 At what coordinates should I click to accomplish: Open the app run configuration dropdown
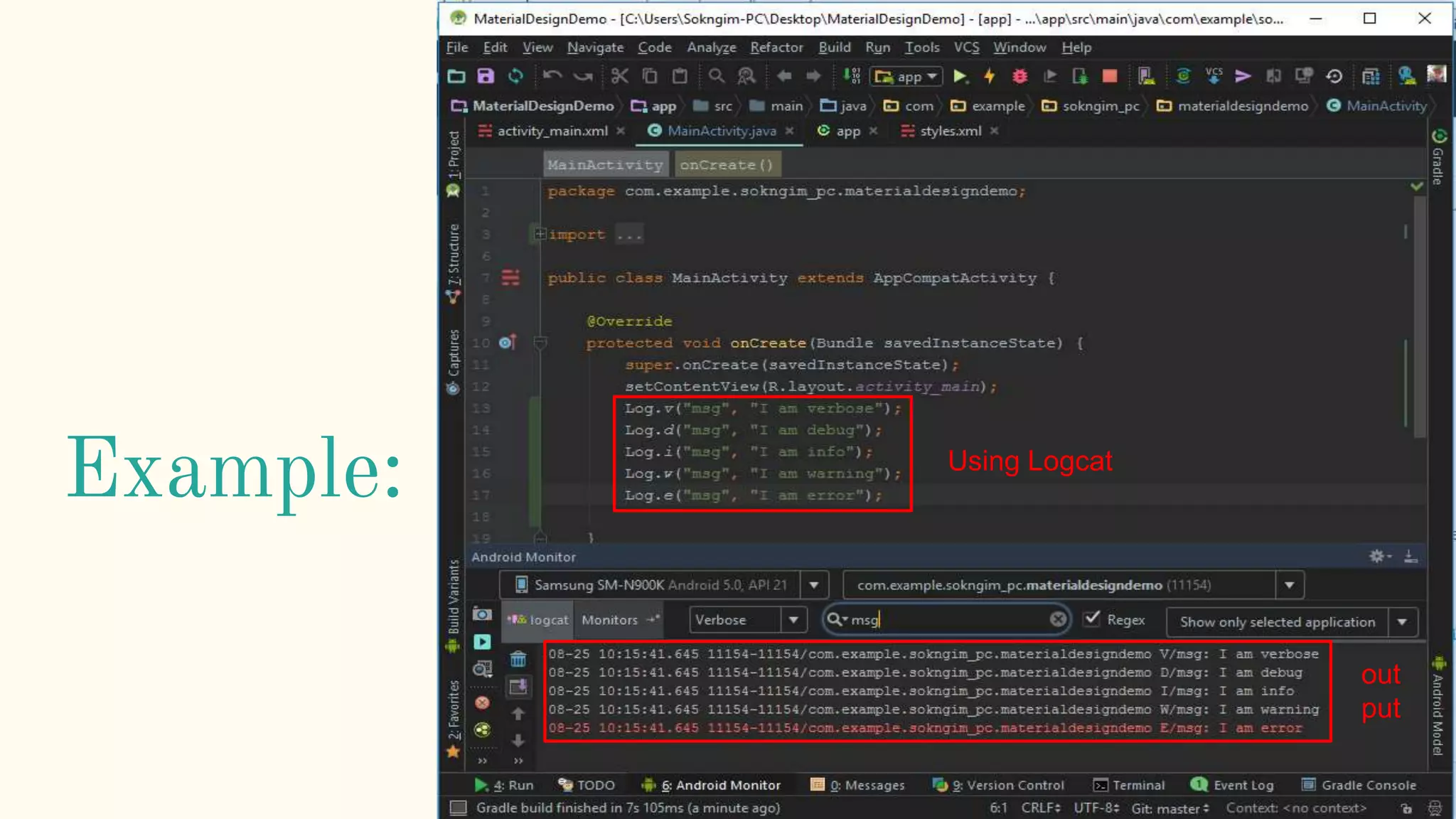(x=906, y=76)
